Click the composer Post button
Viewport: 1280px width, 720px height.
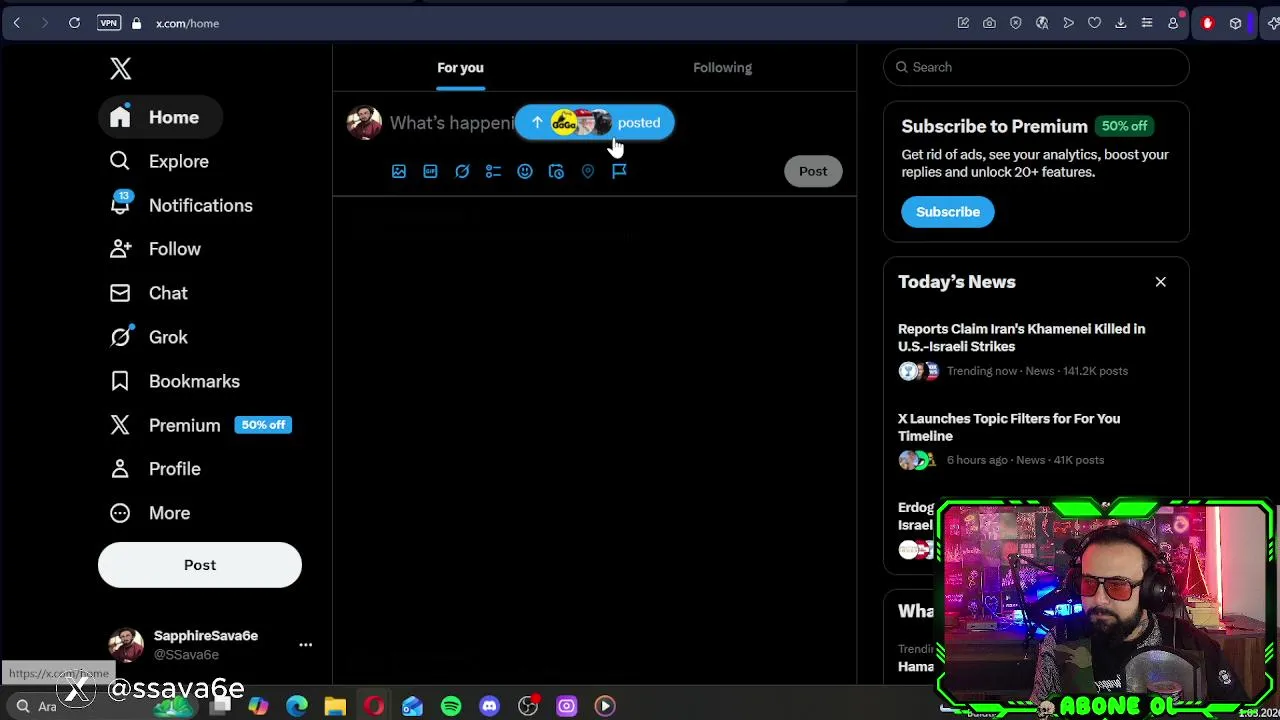813,171
